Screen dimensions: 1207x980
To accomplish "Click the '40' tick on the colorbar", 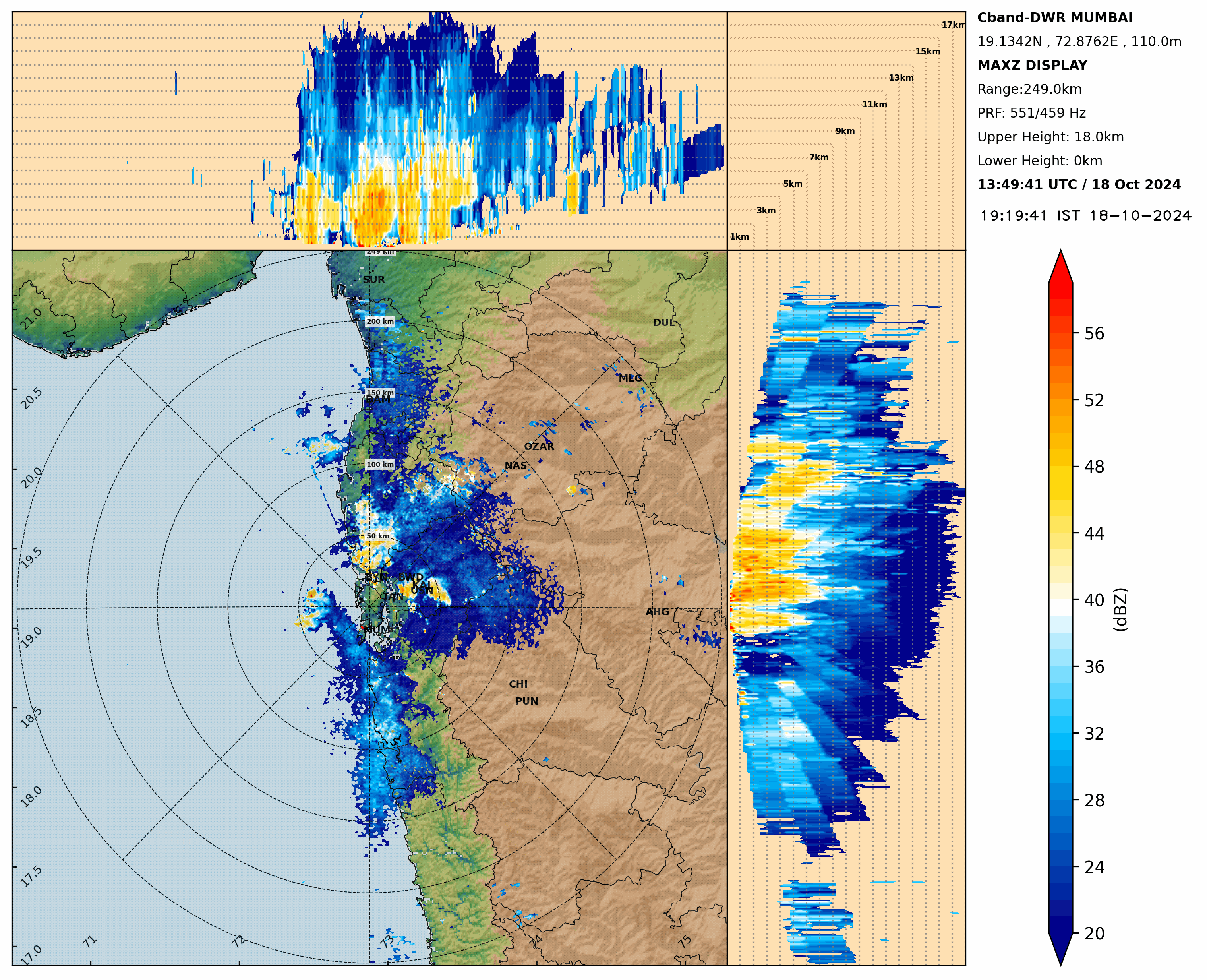I will (1094, 600).
